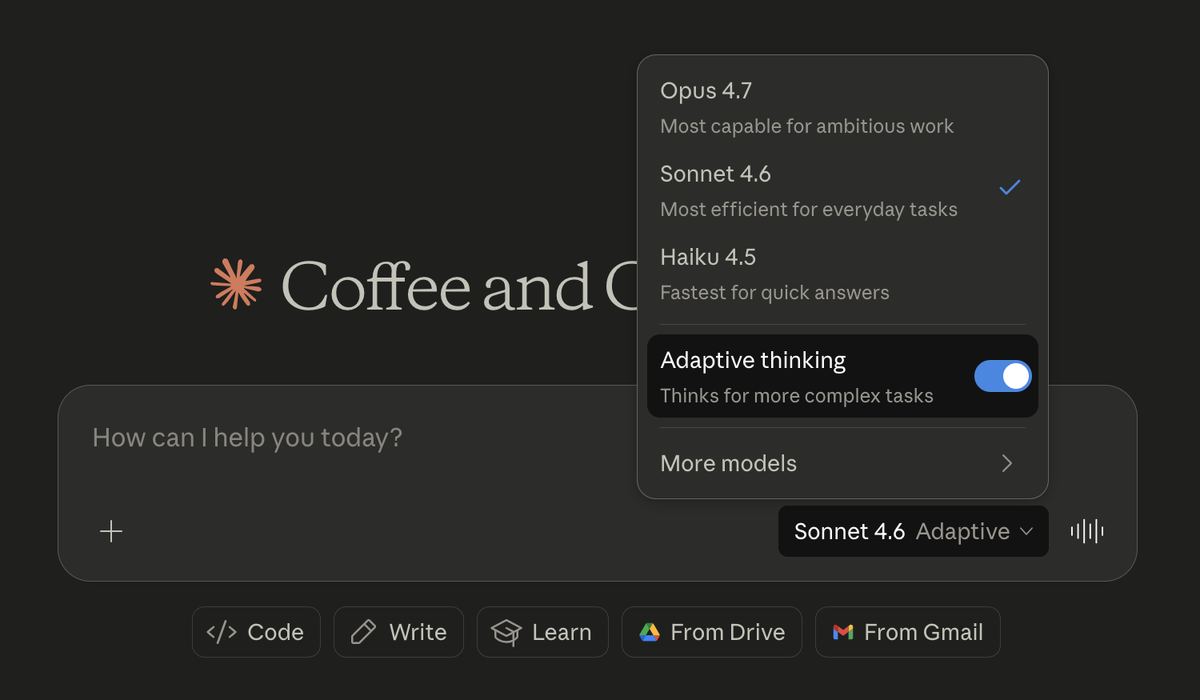Click the From Gmail button
The image size is (1200, 700).
(x=908, y=632)
